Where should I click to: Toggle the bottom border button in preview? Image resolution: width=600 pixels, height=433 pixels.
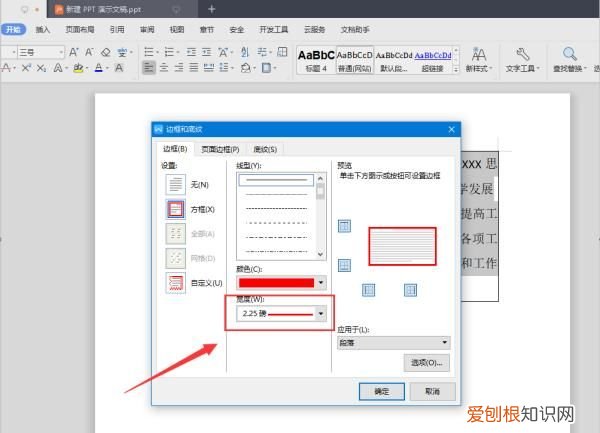coord(344,265)
